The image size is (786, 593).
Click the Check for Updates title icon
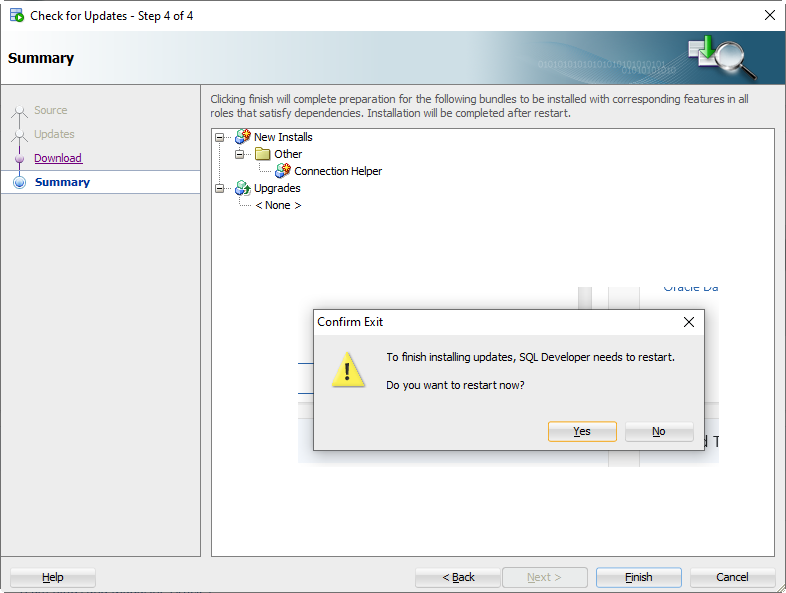point(17,16)
